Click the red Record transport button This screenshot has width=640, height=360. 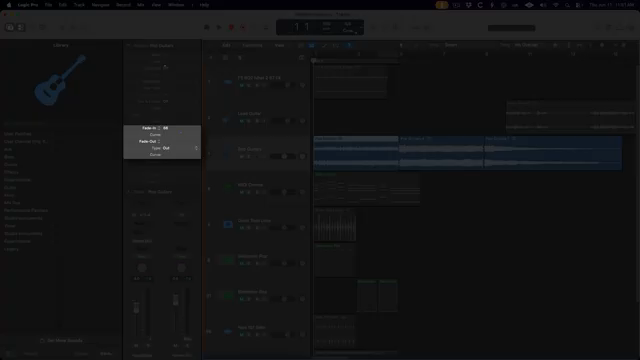[x=231, y=27]
